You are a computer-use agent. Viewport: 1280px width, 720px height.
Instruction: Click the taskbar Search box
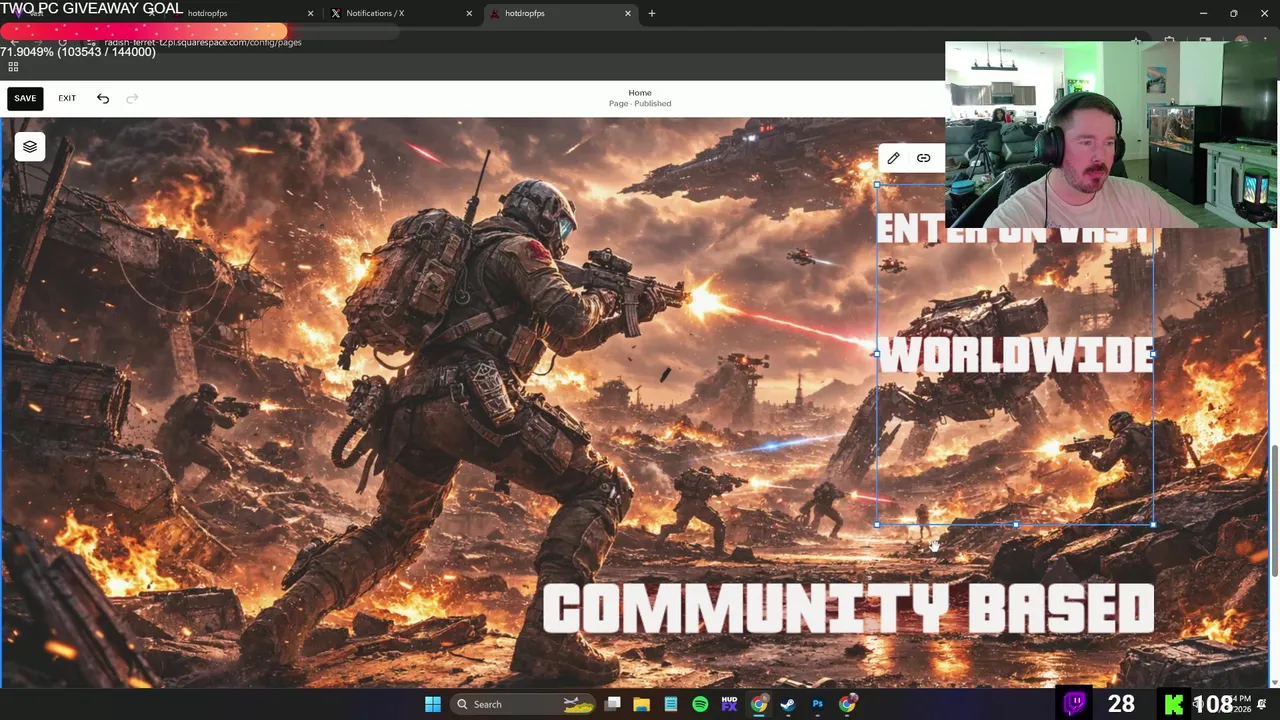point(524,704)
